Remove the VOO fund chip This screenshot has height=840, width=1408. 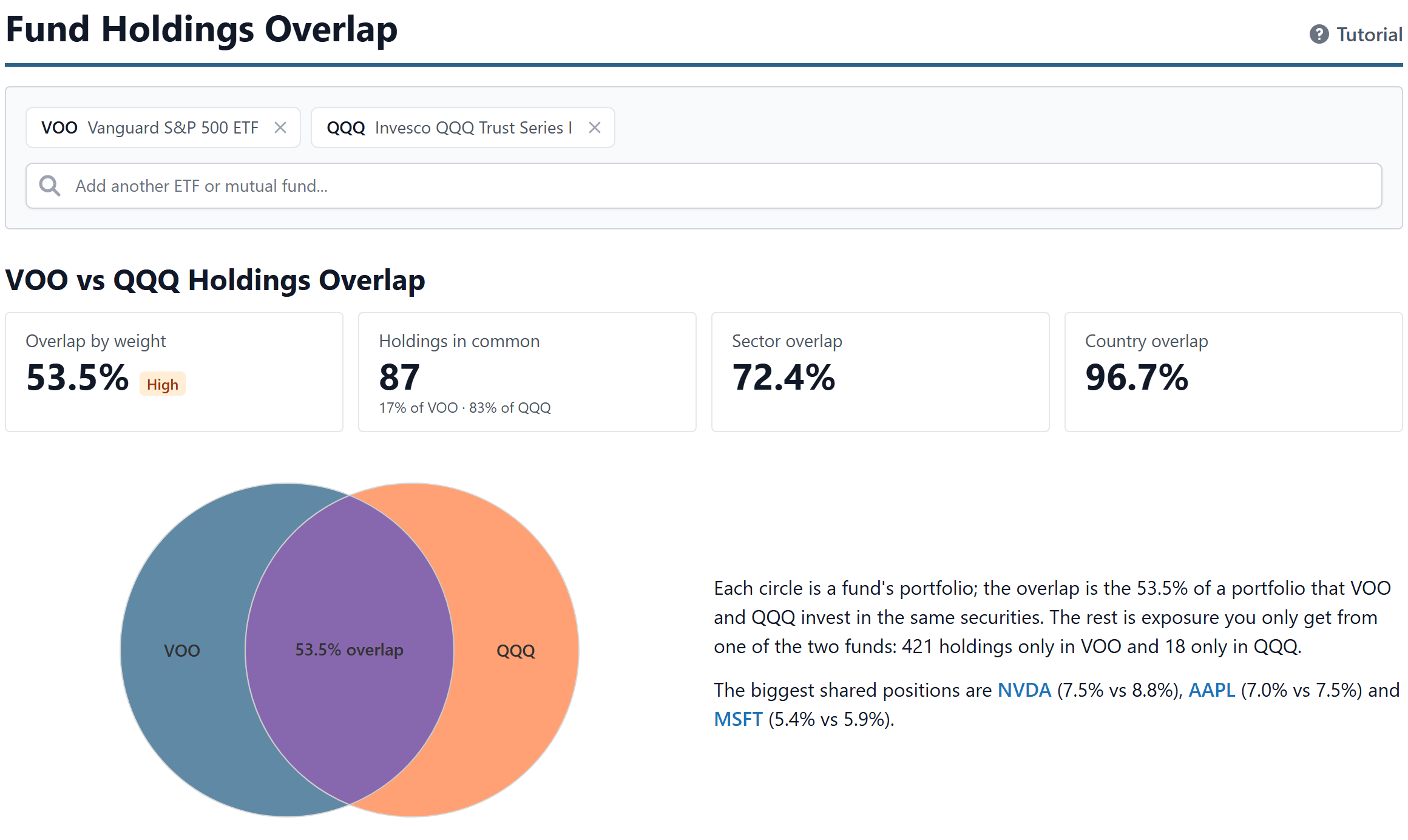pyautogui.click(x=280, y=127)
